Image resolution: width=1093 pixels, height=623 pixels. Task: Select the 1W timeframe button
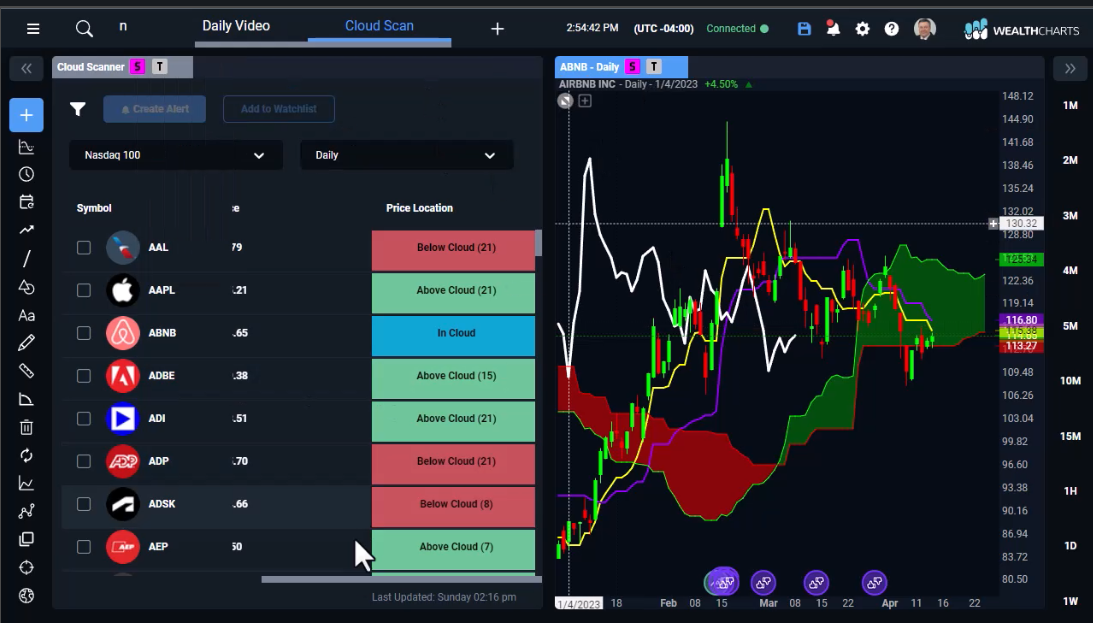pyautogui.click(x=1070, y=601)
